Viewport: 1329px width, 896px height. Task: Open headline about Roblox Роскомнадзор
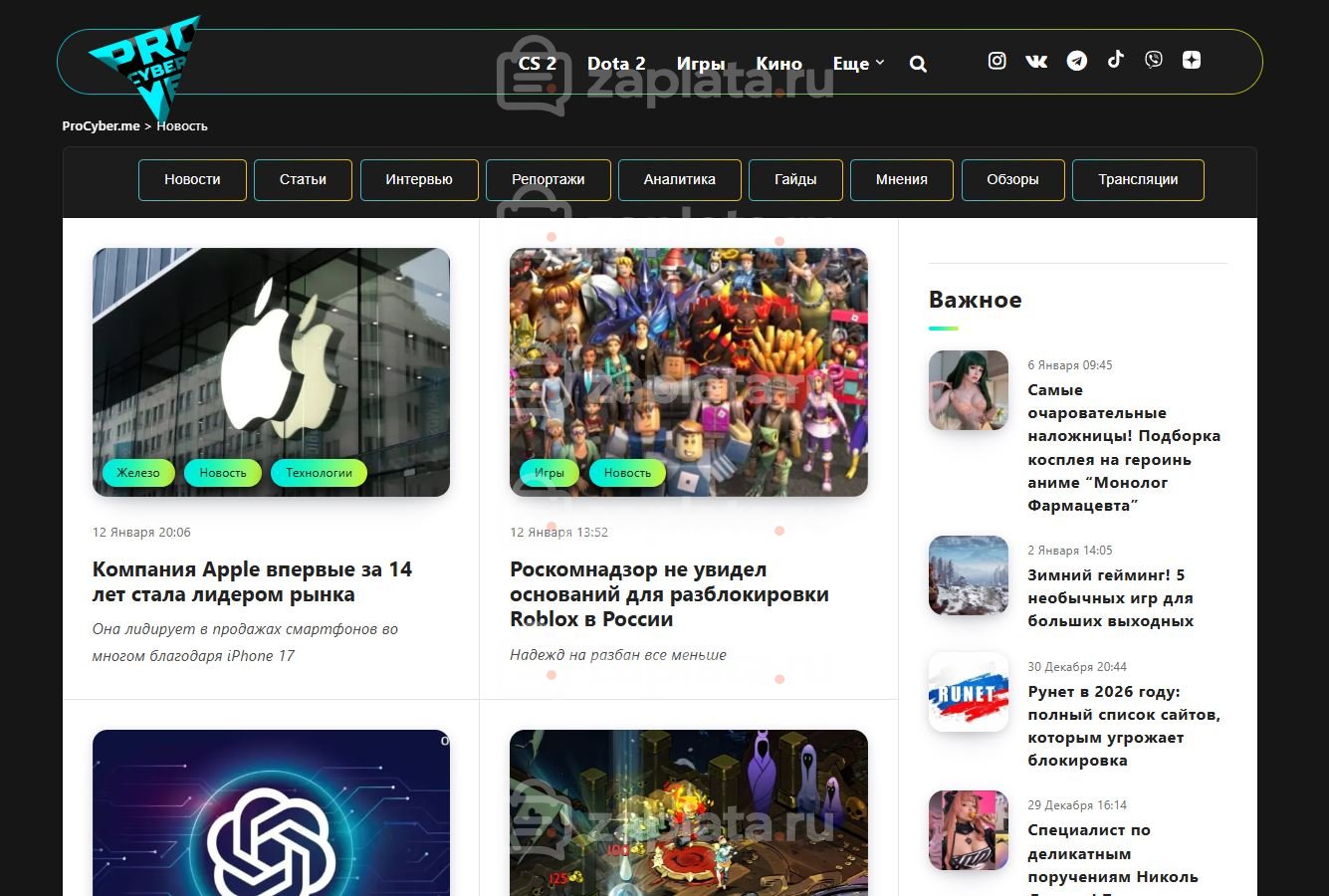(x=669, y=594)
